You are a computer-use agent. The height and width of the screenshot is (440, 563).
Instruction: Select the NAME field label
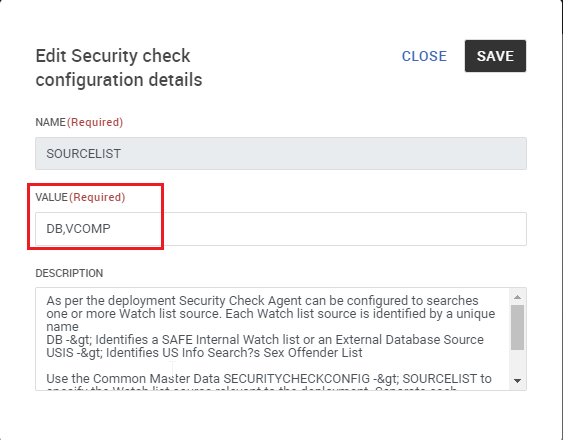click(x=51, y=122)
